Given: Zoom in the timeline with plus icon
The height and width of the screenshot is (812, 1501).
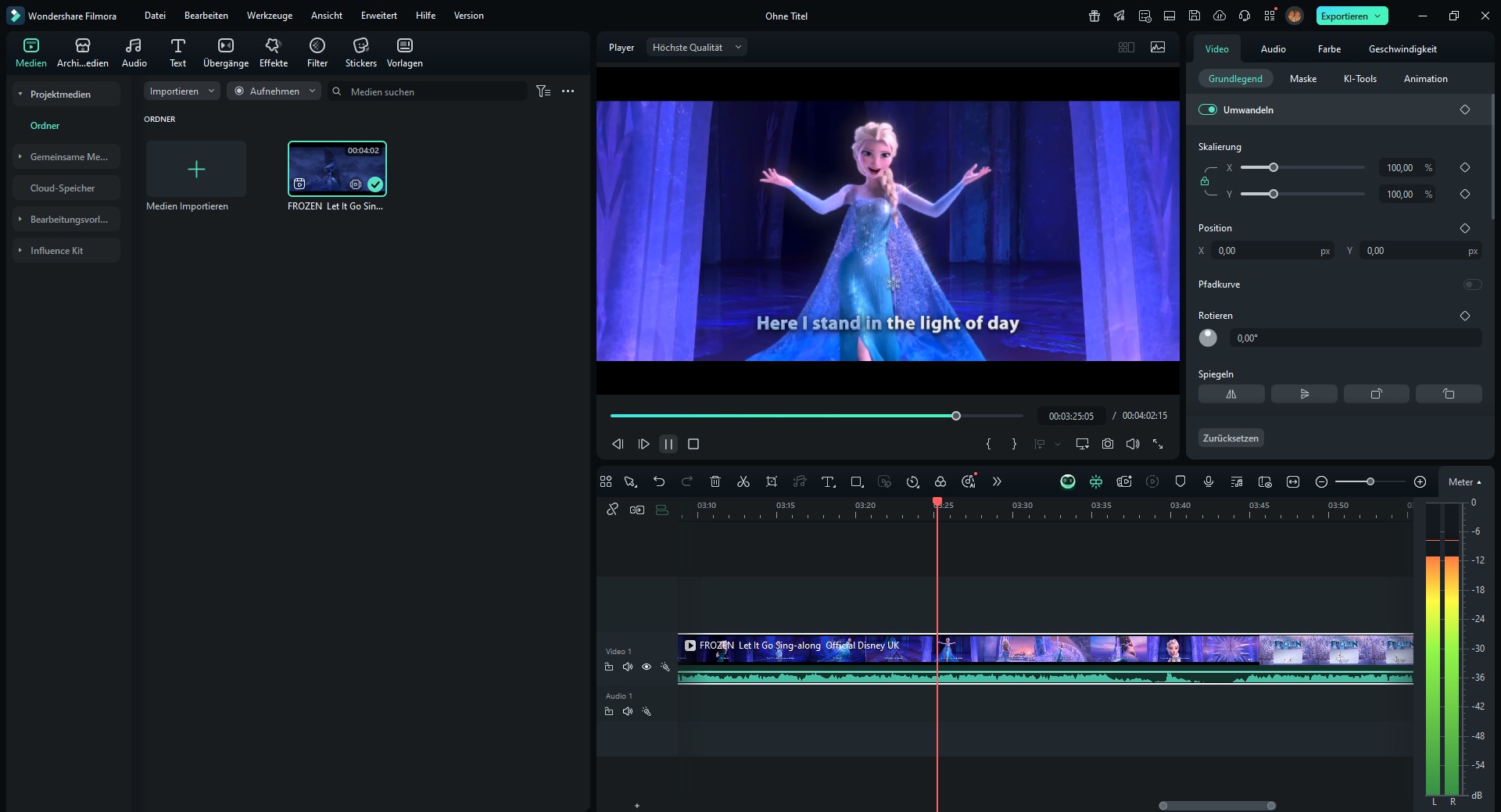Looking at the screenshot, I should click(x=1420, y=481).
